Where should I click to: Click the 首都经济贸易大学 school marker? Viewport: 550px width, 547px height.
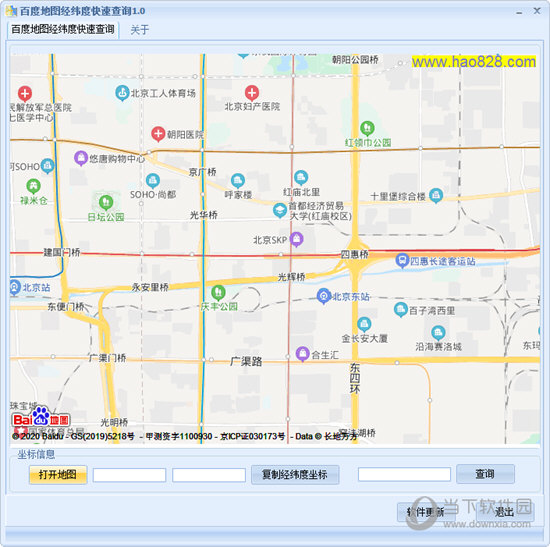(x=280, y=211)
